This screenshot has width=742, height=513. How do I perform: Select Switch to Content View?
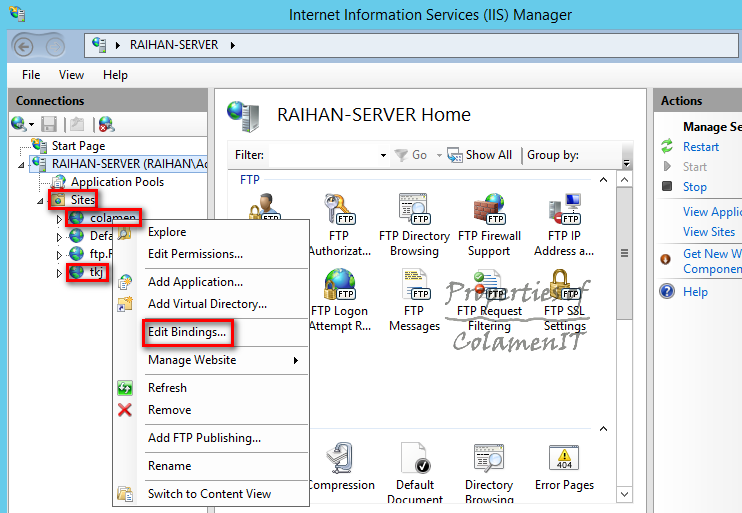[211, 493]
